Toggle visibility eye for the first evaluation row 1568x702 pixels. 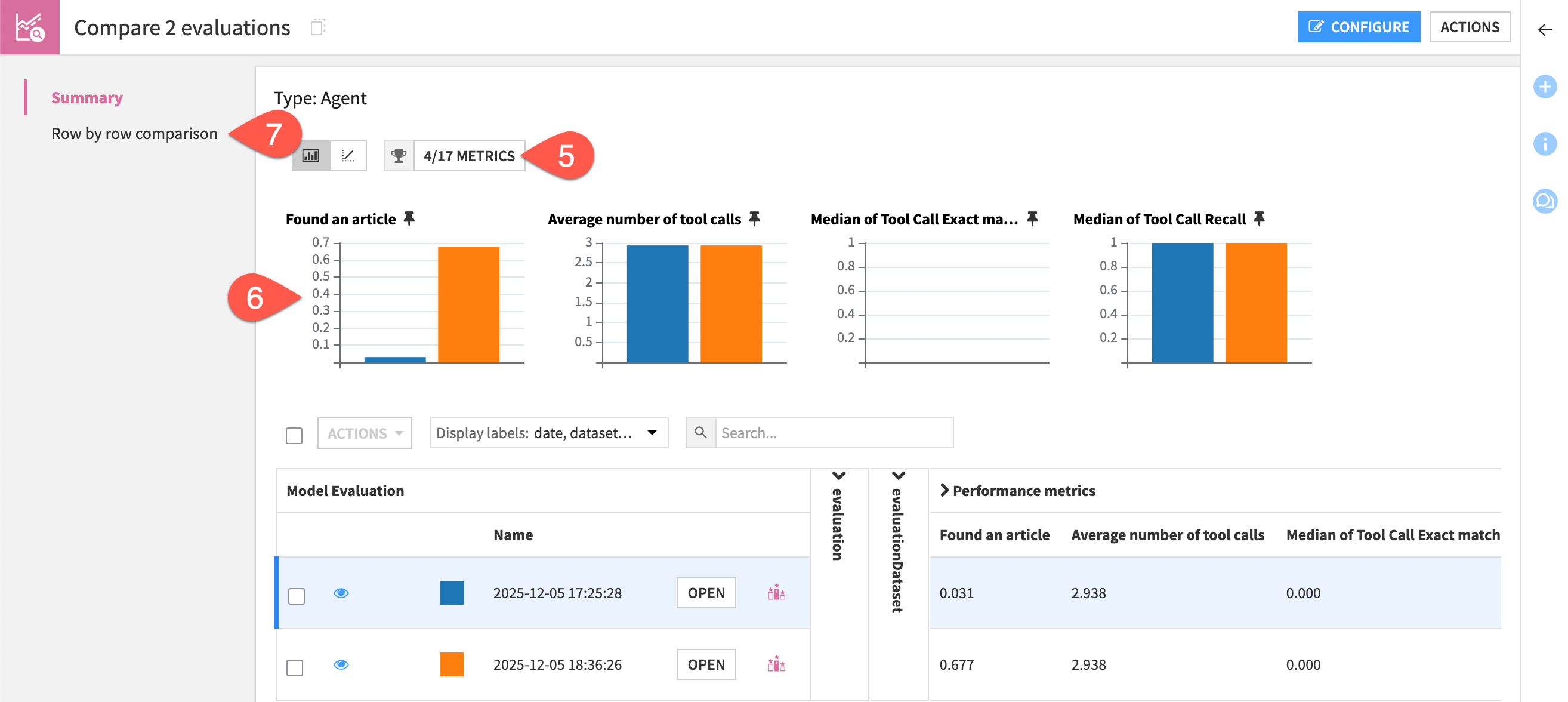pyautogui.click(x=342, y=592)
